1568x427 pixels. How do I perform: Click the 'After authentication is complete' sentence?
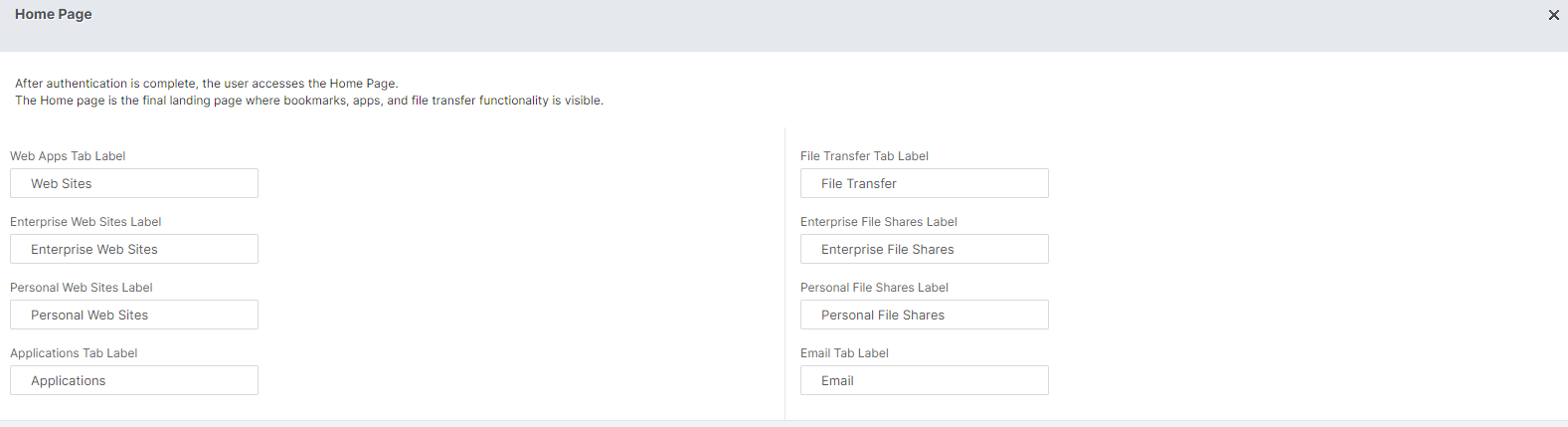[x=207, y=84]
